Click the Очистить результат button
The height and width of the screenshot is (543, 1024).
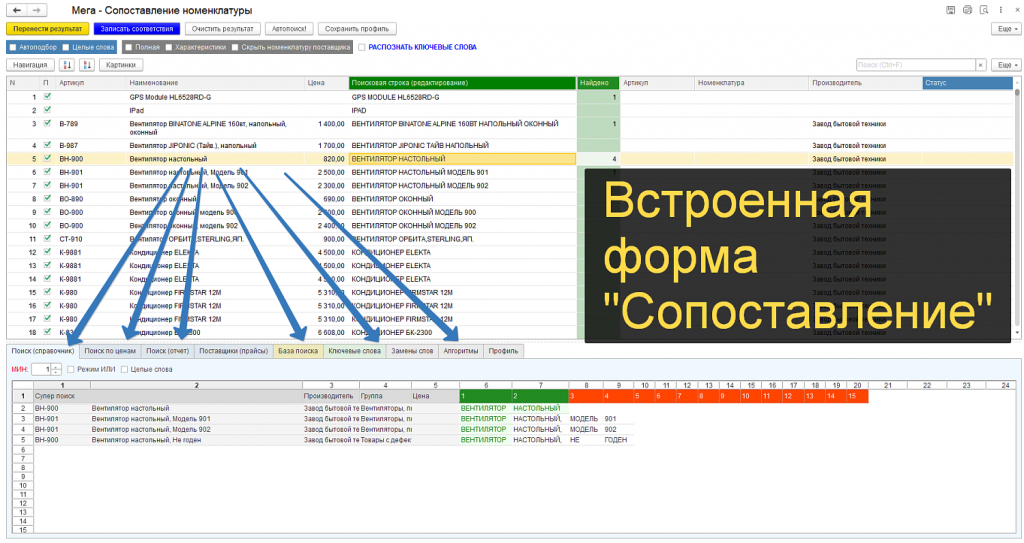(223, 29)
